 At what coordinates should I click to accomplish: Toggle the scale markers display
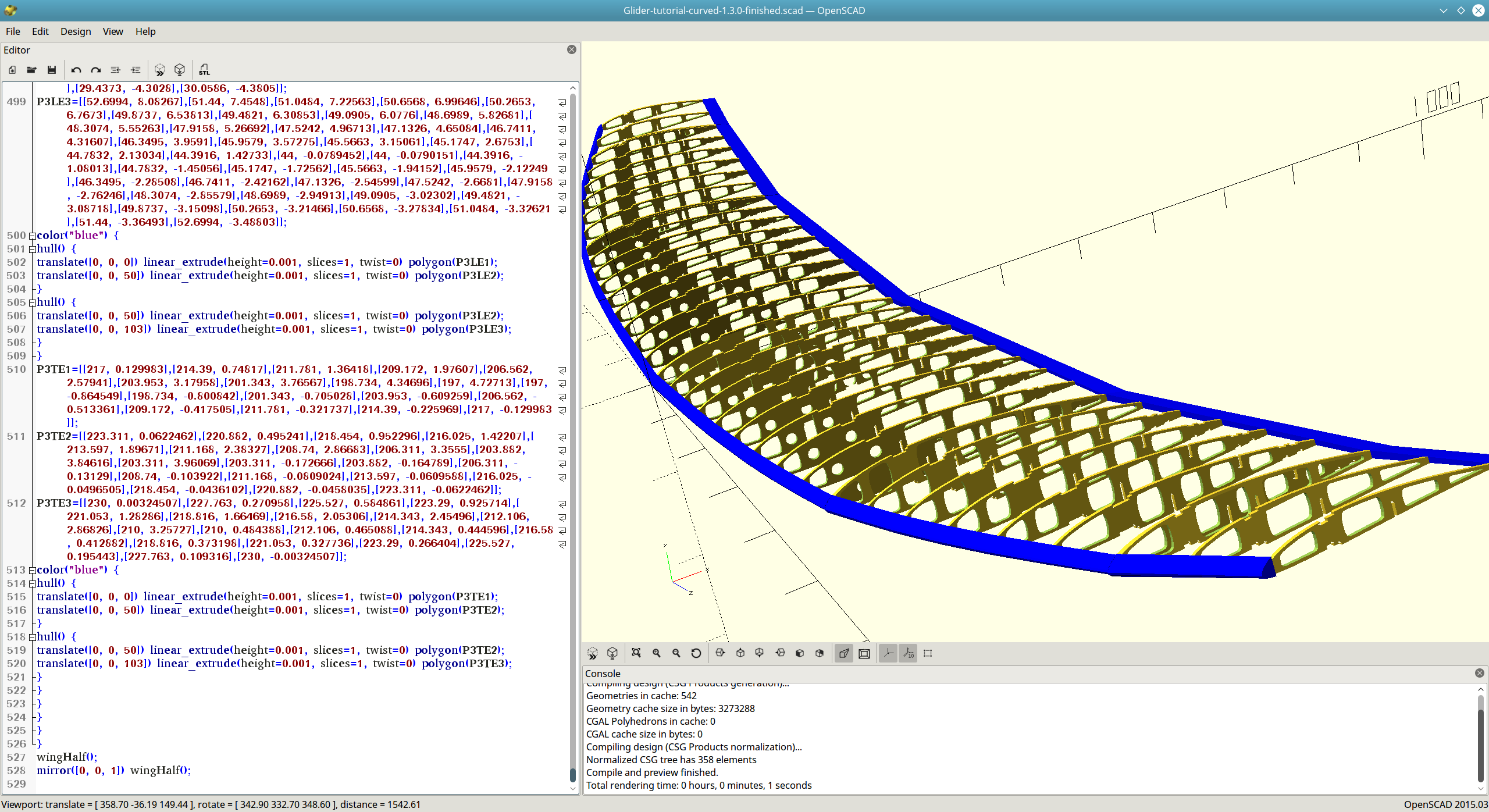click(x=907, y=653)
